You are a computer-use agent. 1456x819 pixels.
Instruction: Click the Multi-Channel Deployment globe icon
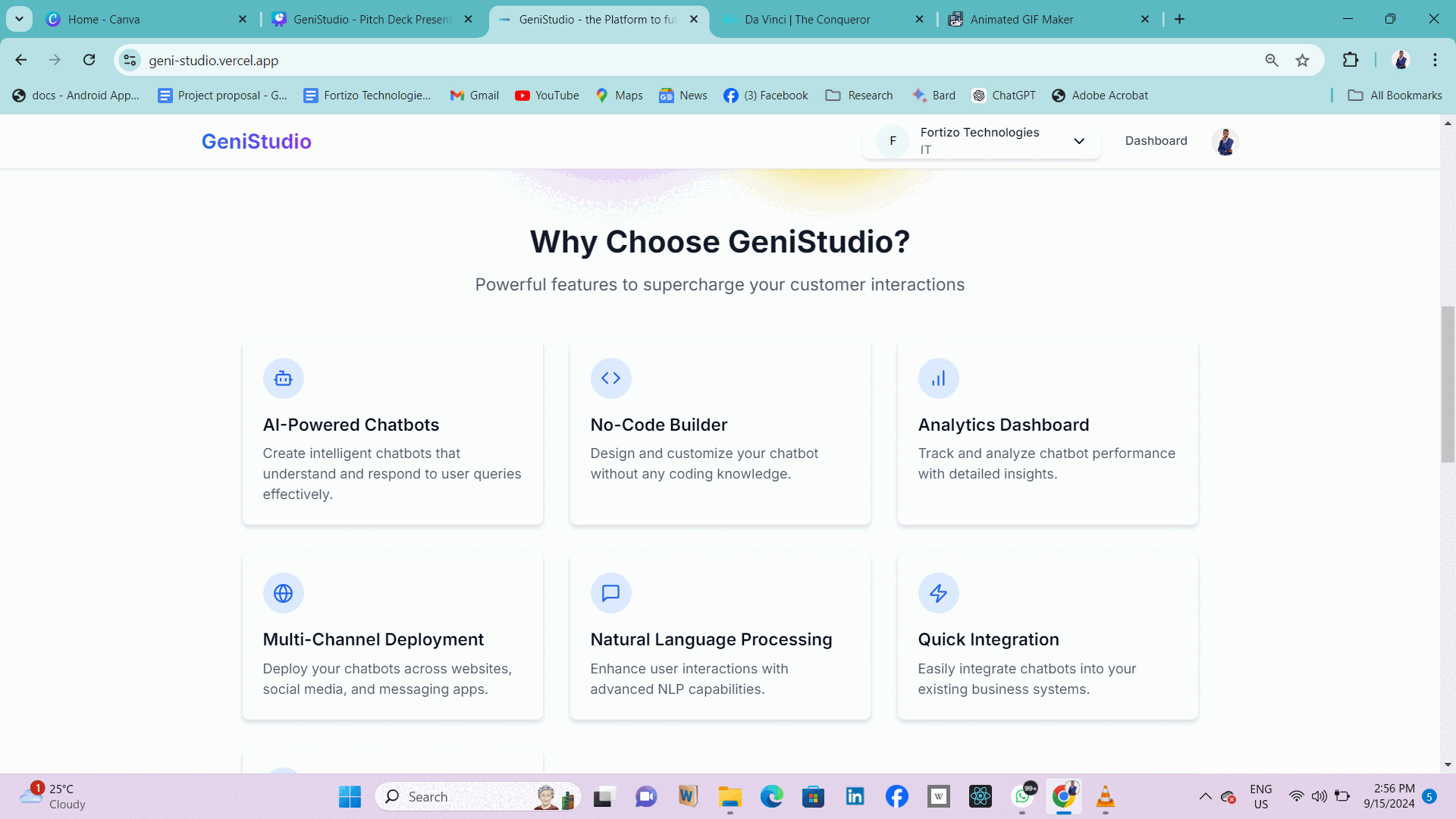pyautogui.click(x=283, y=593)
